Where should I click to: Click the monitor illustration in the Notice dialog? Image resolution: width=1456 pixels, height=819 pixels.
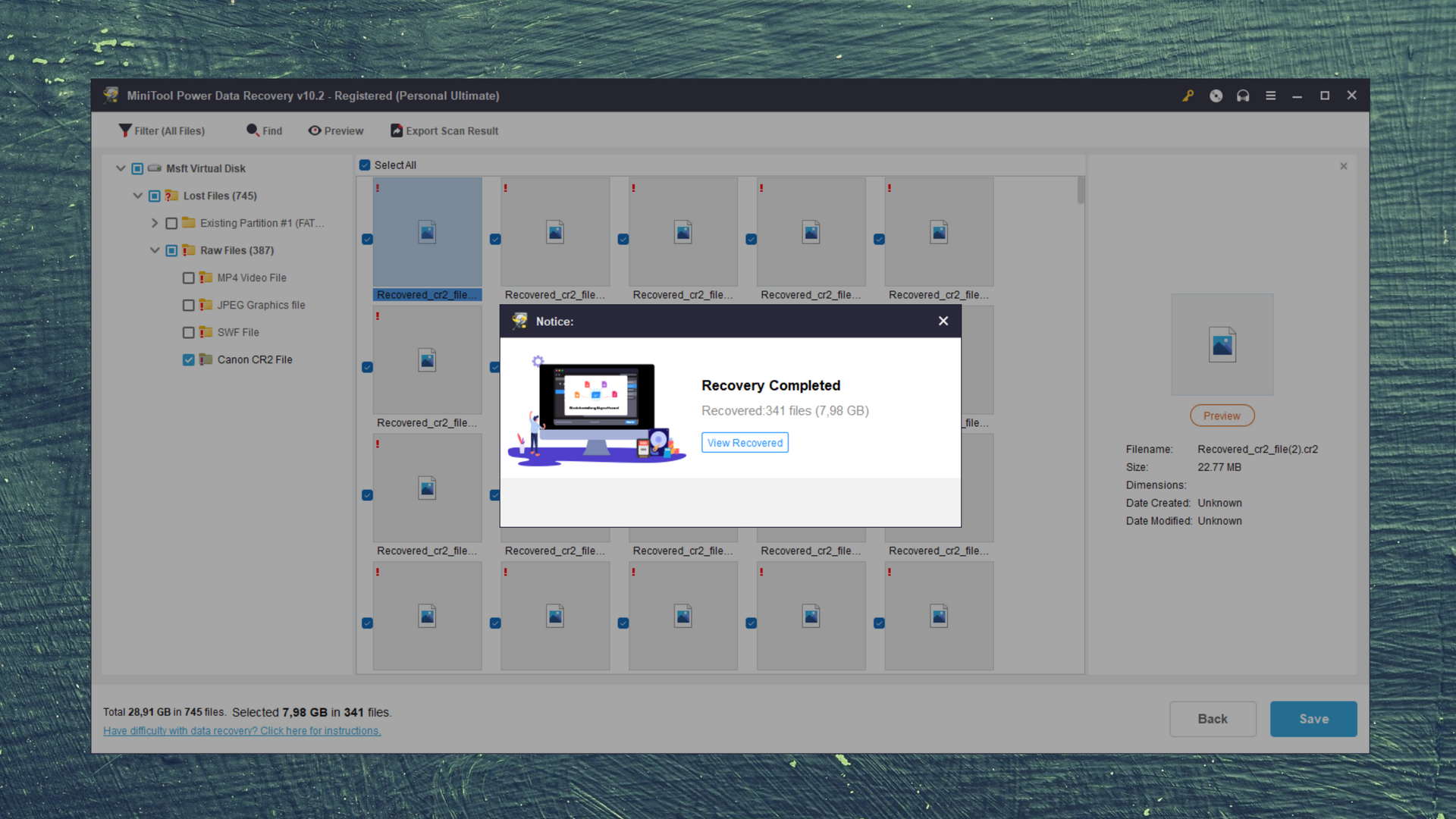click(x=597, y=409)
